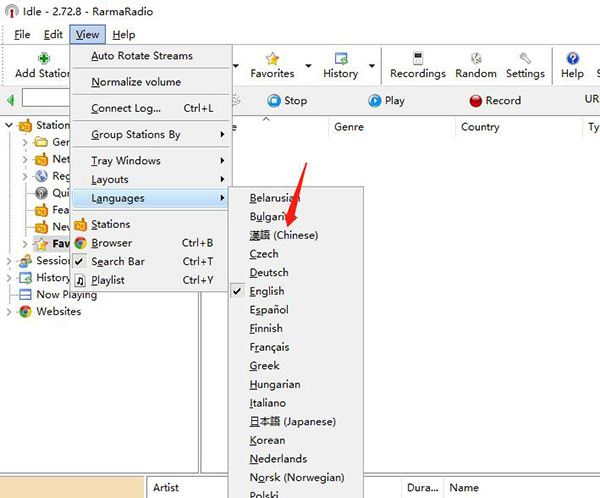Click the Dura... column header
Image resolution: width=600 pixels, height=498 pixels.
coord(423,488)
